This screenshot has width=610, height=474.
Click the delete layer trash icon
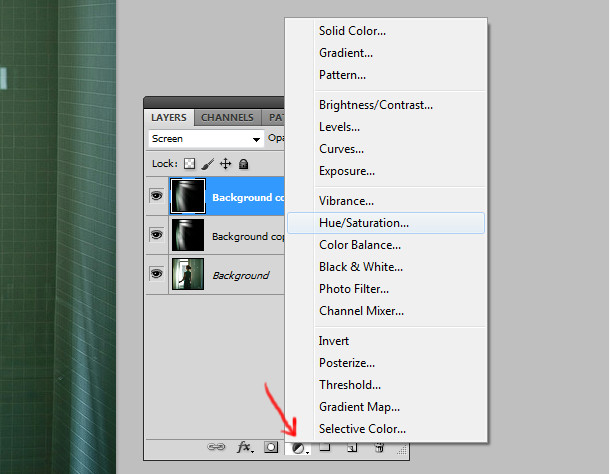point(379,448)
